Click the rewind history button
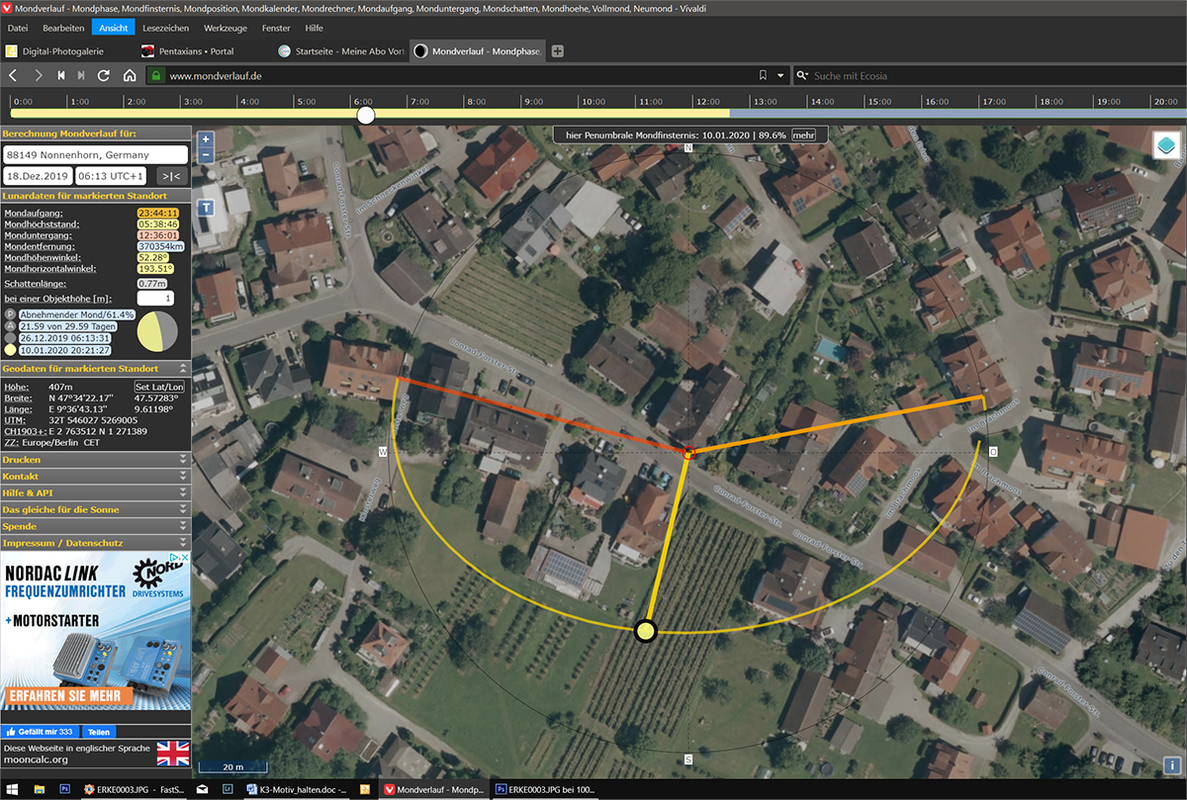This screenshot has height=800, width=1187. click(x=61, y=76)
